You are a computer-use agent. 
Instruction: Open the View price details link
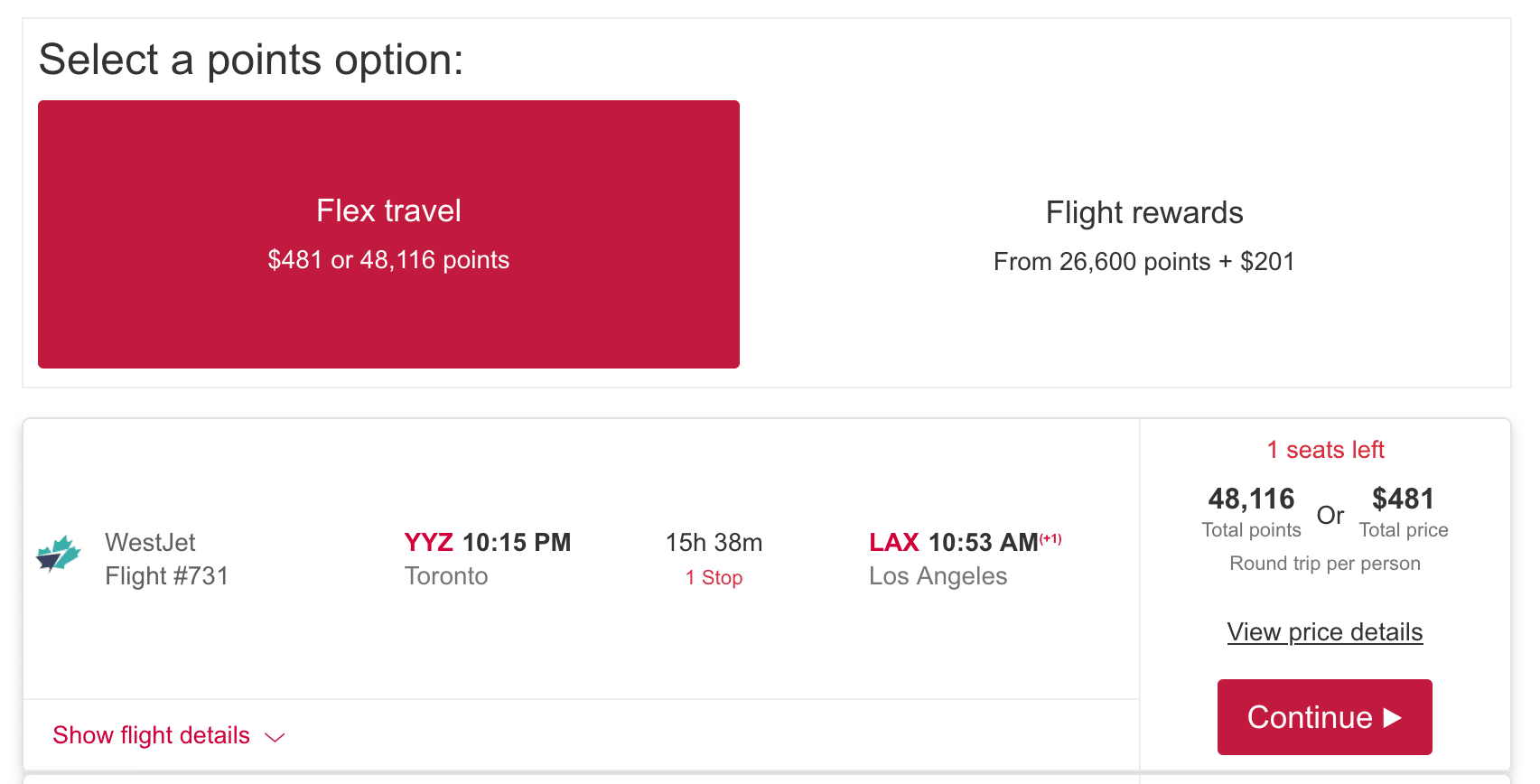pos(1324,632)
